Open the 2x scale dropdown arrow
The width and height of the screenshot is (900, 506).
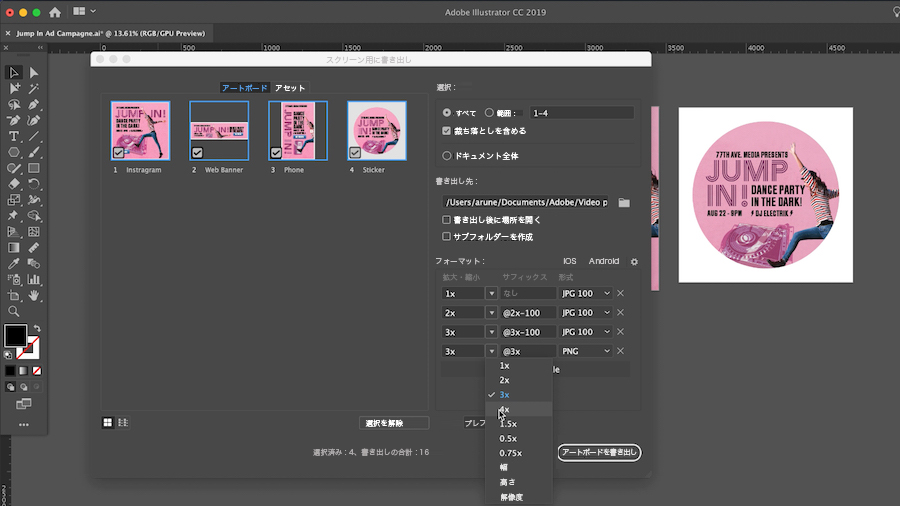(x=491, y=313)
